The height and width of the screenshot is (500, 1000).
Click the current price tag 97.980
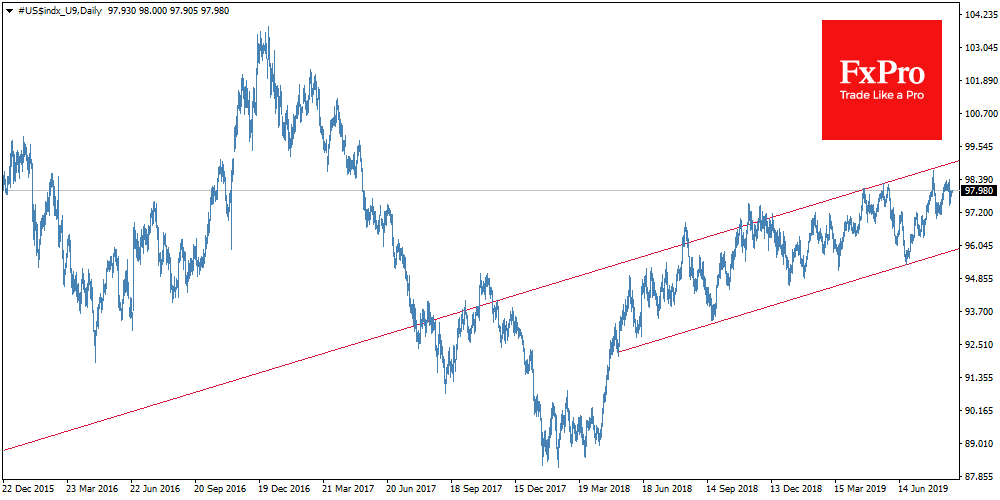coord(979,190)
